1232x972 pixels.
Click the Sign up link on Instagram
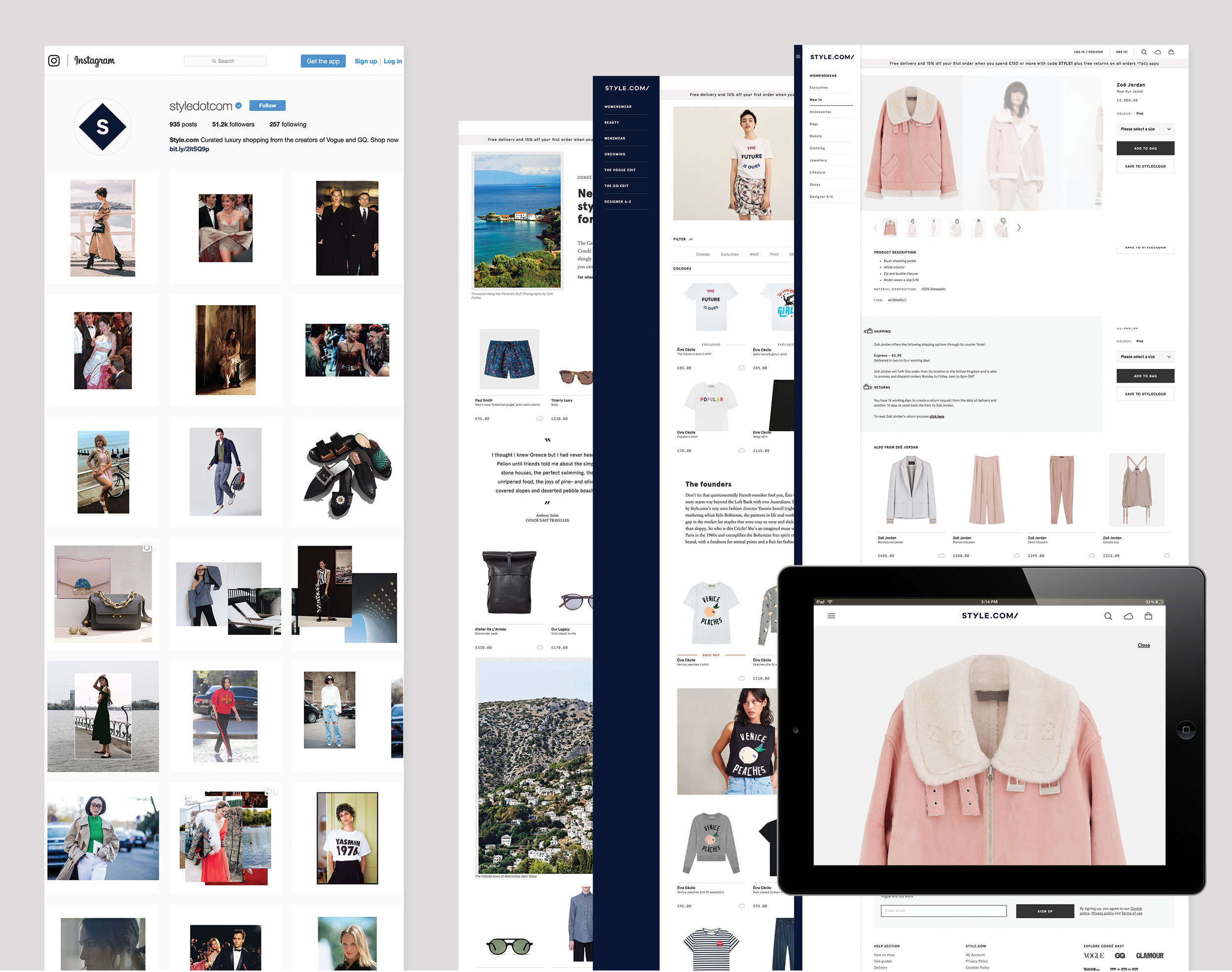[365, 61]
